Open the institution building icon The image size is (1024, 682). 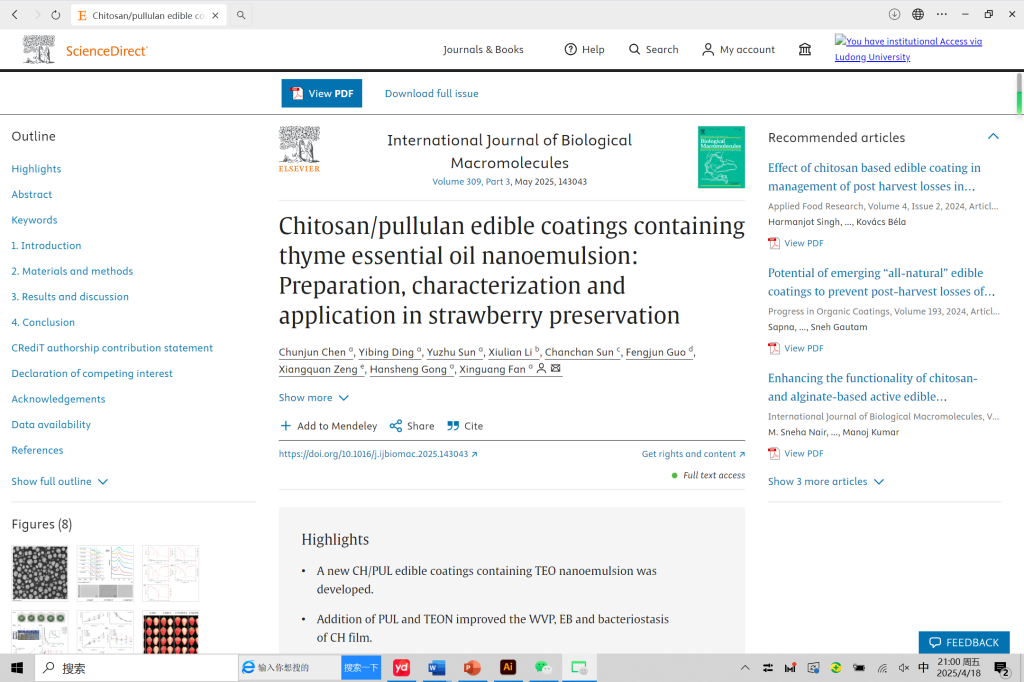coord(805,50)
